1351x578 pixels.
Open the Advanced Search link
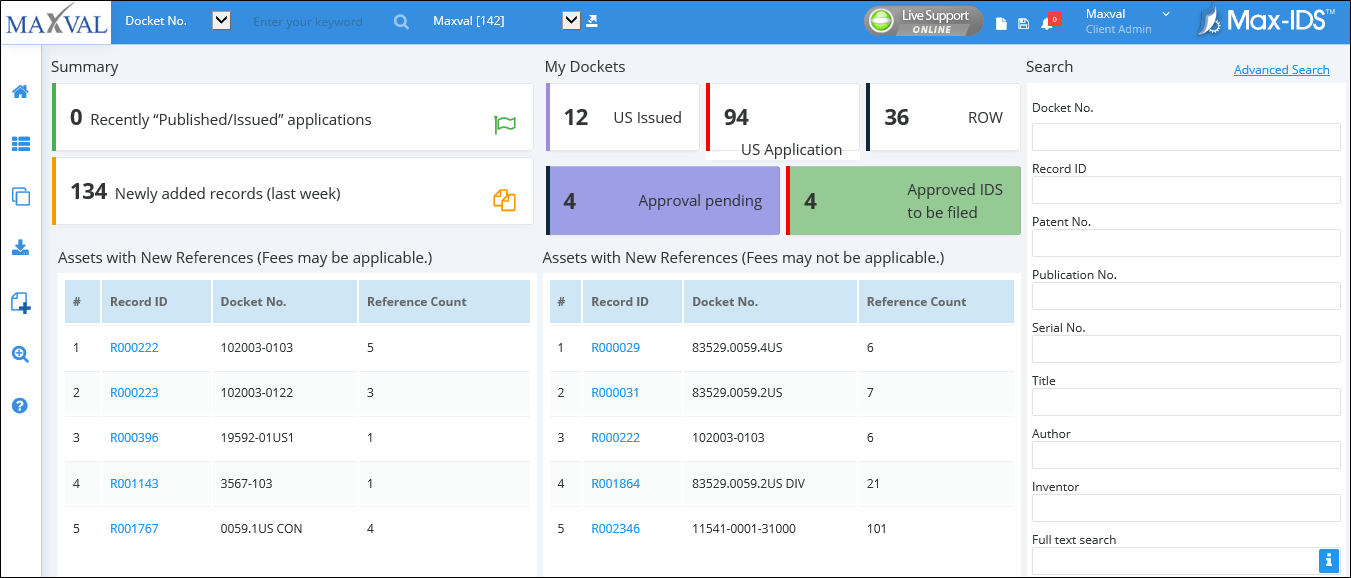pos(1281,70)
